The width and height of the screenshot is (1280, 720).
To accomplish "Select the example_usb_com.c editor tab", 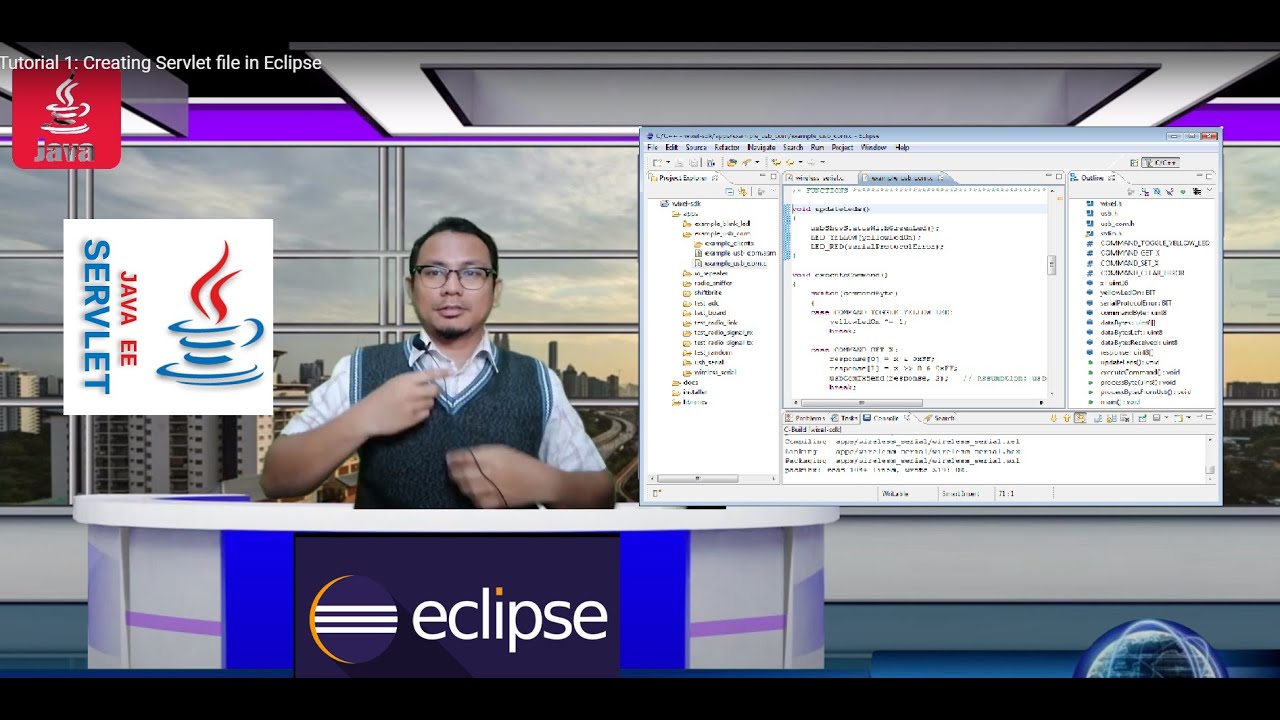I will (903, 178).
